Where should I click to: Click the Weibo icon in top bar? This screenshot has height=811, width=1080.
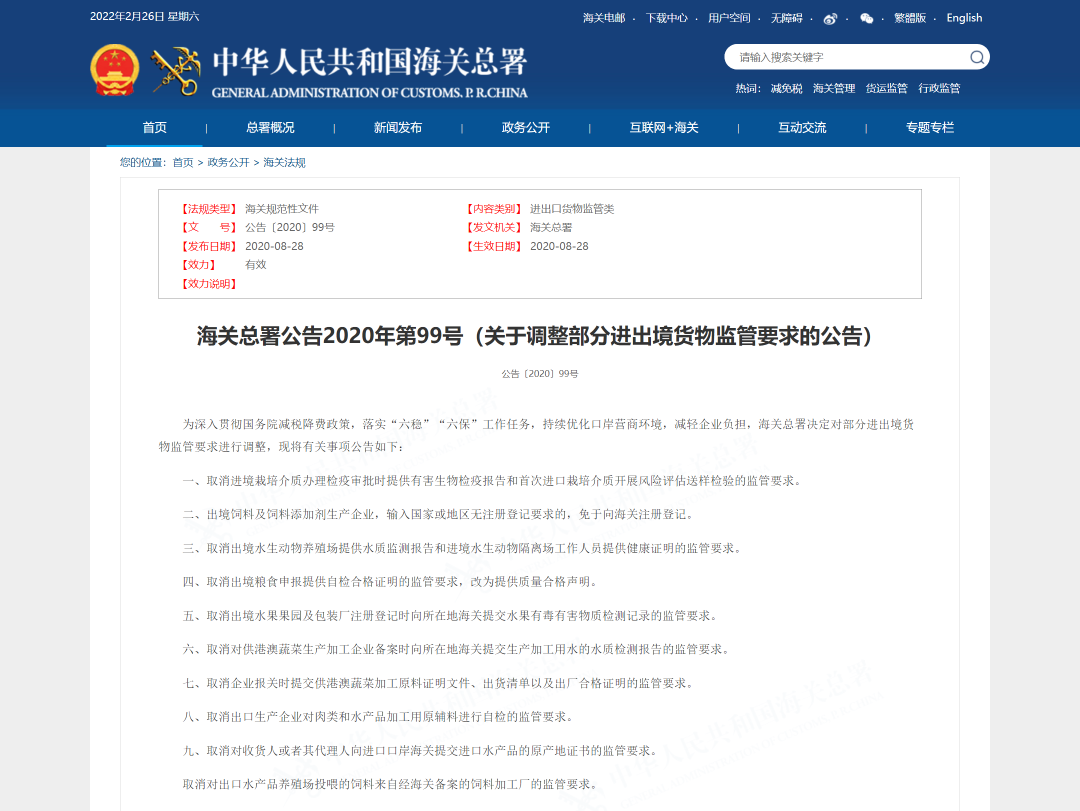830,18
